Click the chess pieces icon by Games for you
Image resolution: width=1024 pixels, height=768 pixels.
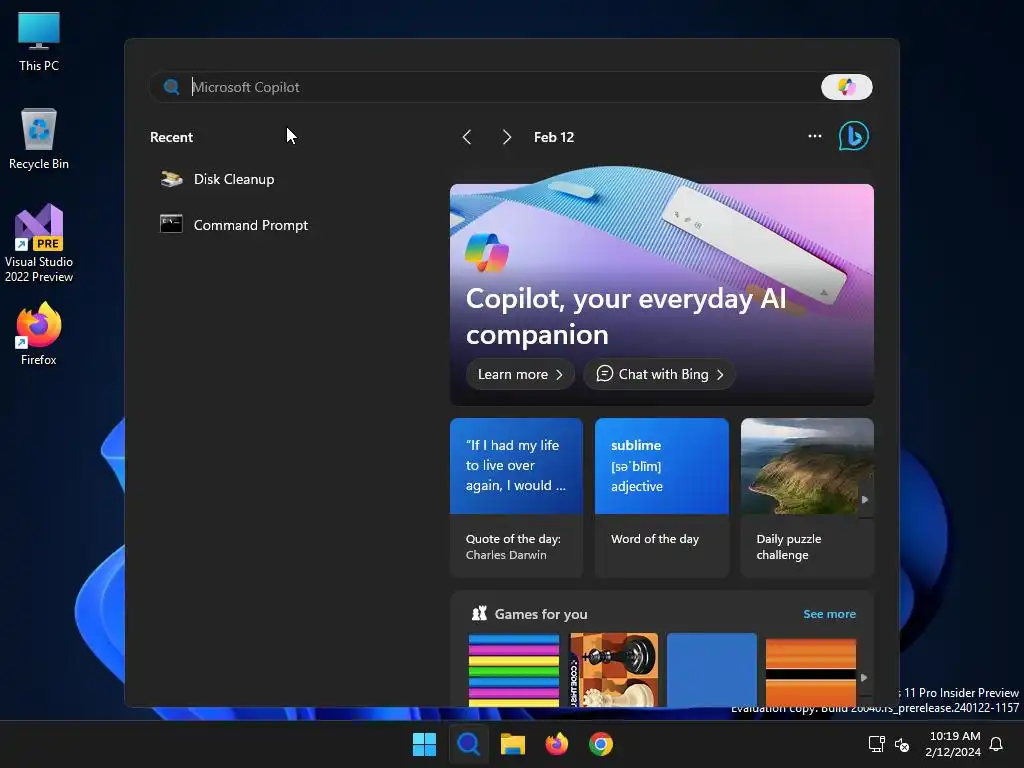click(479, 613)
